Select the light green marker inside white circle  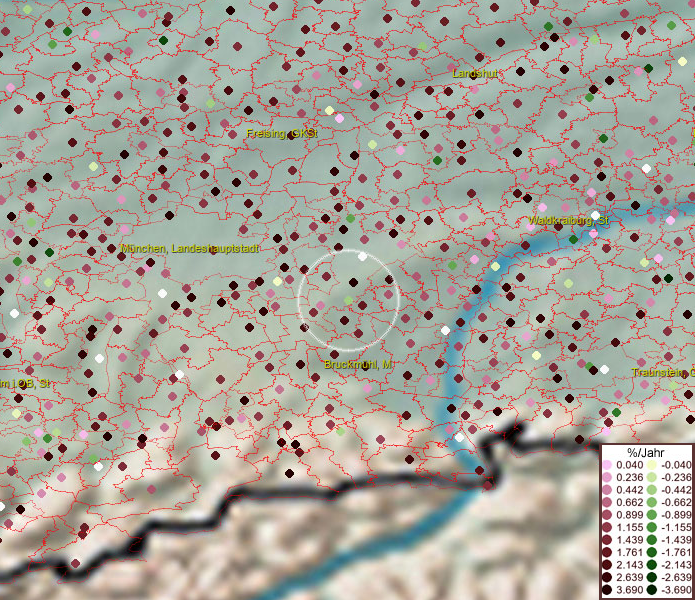pos(348,300)
